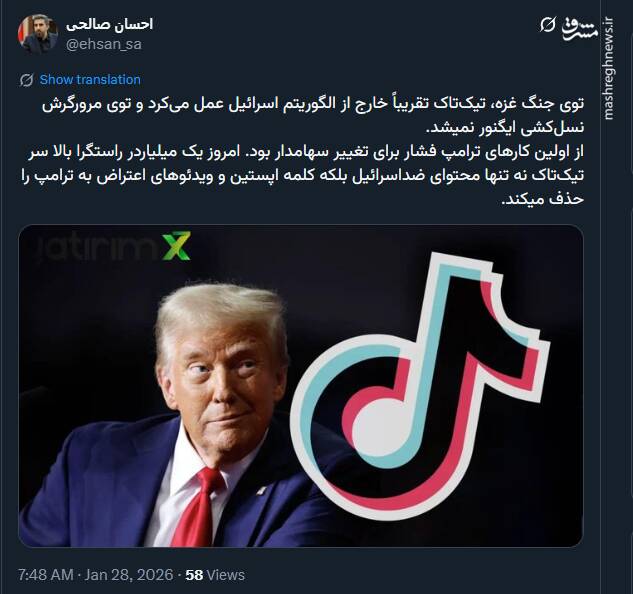Click the Mashregh logo in the top corner

580,27
